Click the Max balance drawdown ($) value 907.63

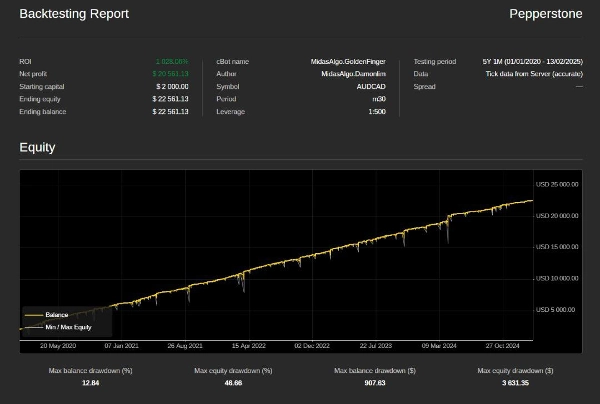tap(376, 383)
